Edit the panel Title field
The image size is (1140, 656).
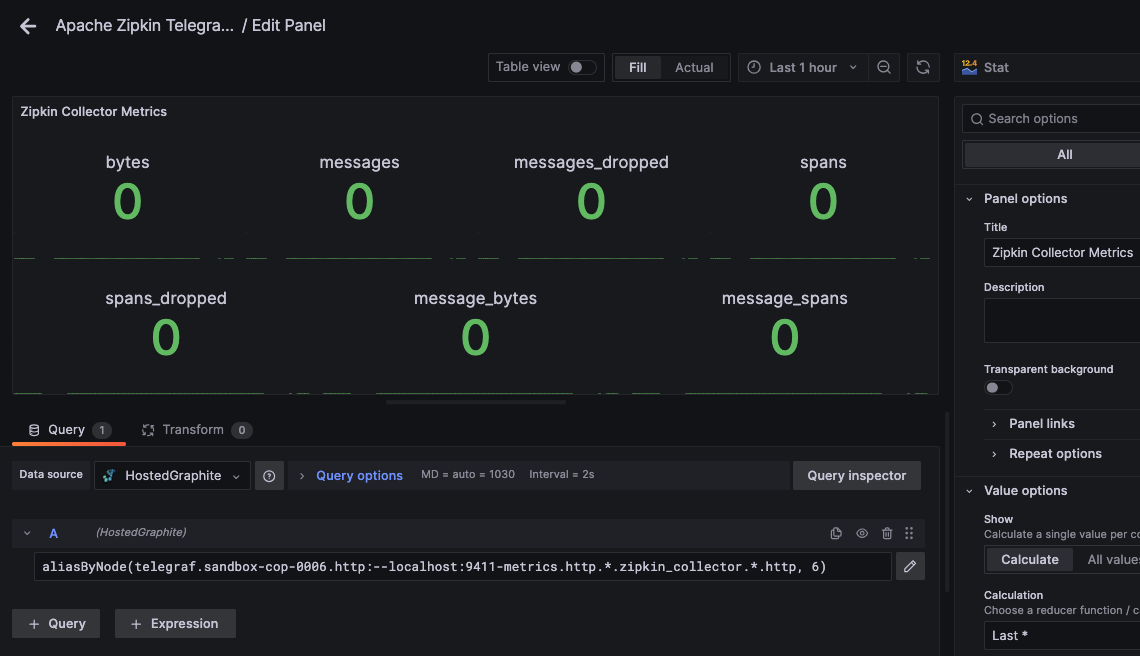tap(1061, 252)
